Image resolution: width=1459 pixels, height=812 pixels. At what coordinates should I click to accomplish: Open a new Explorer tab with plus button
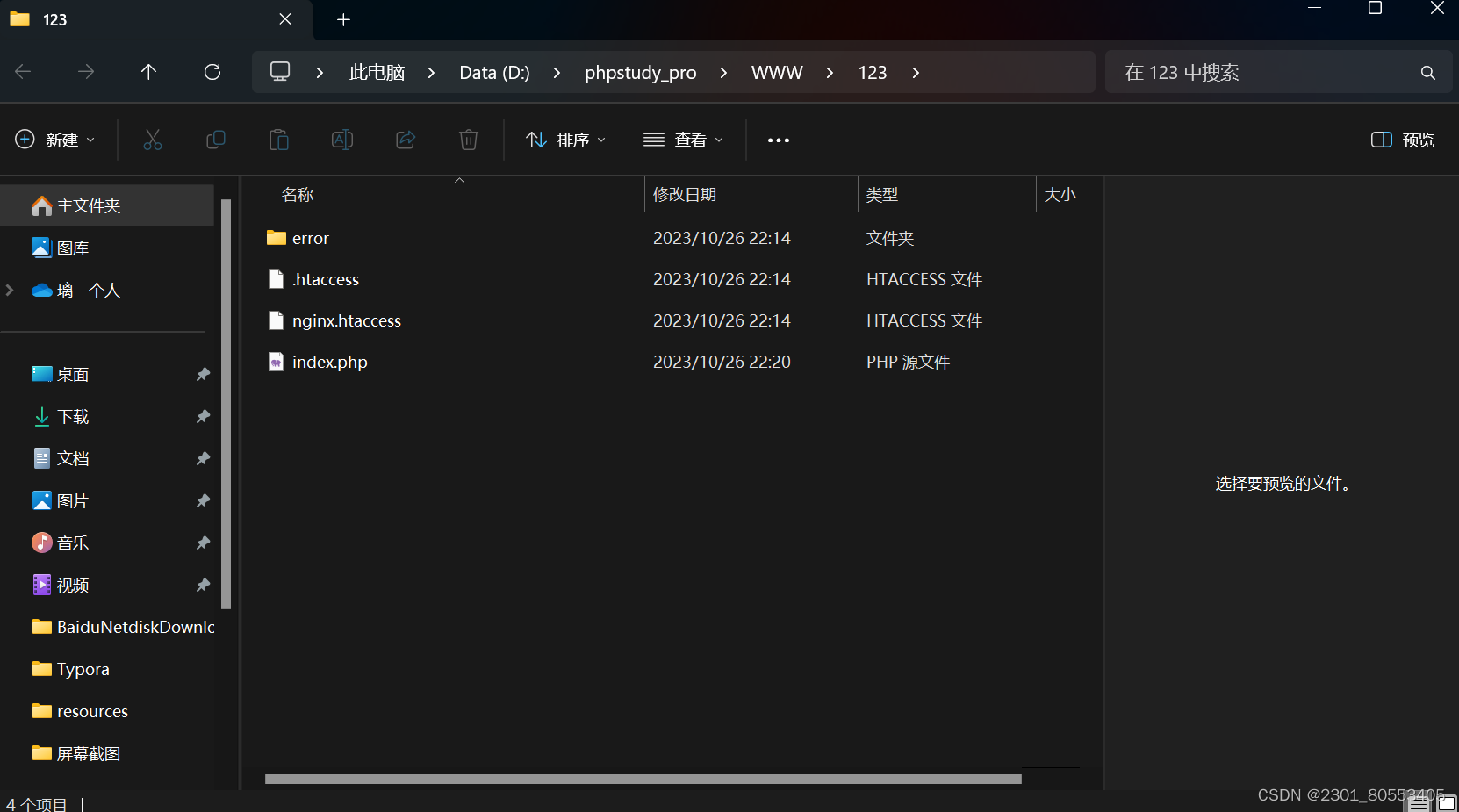pyautogui.click(x=343, y=19)
